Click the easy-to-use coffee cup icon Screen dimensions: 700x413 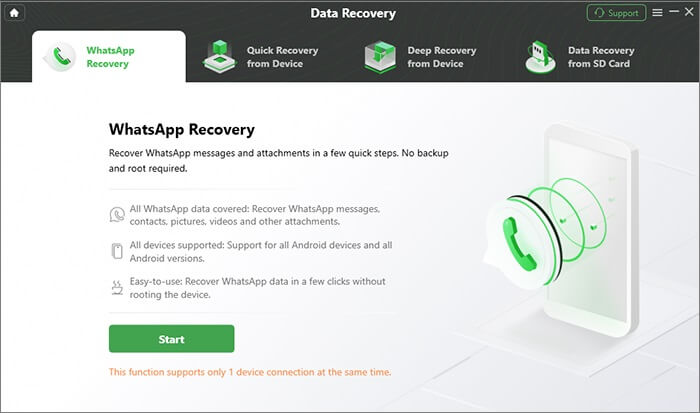click(x=117, y=288)
